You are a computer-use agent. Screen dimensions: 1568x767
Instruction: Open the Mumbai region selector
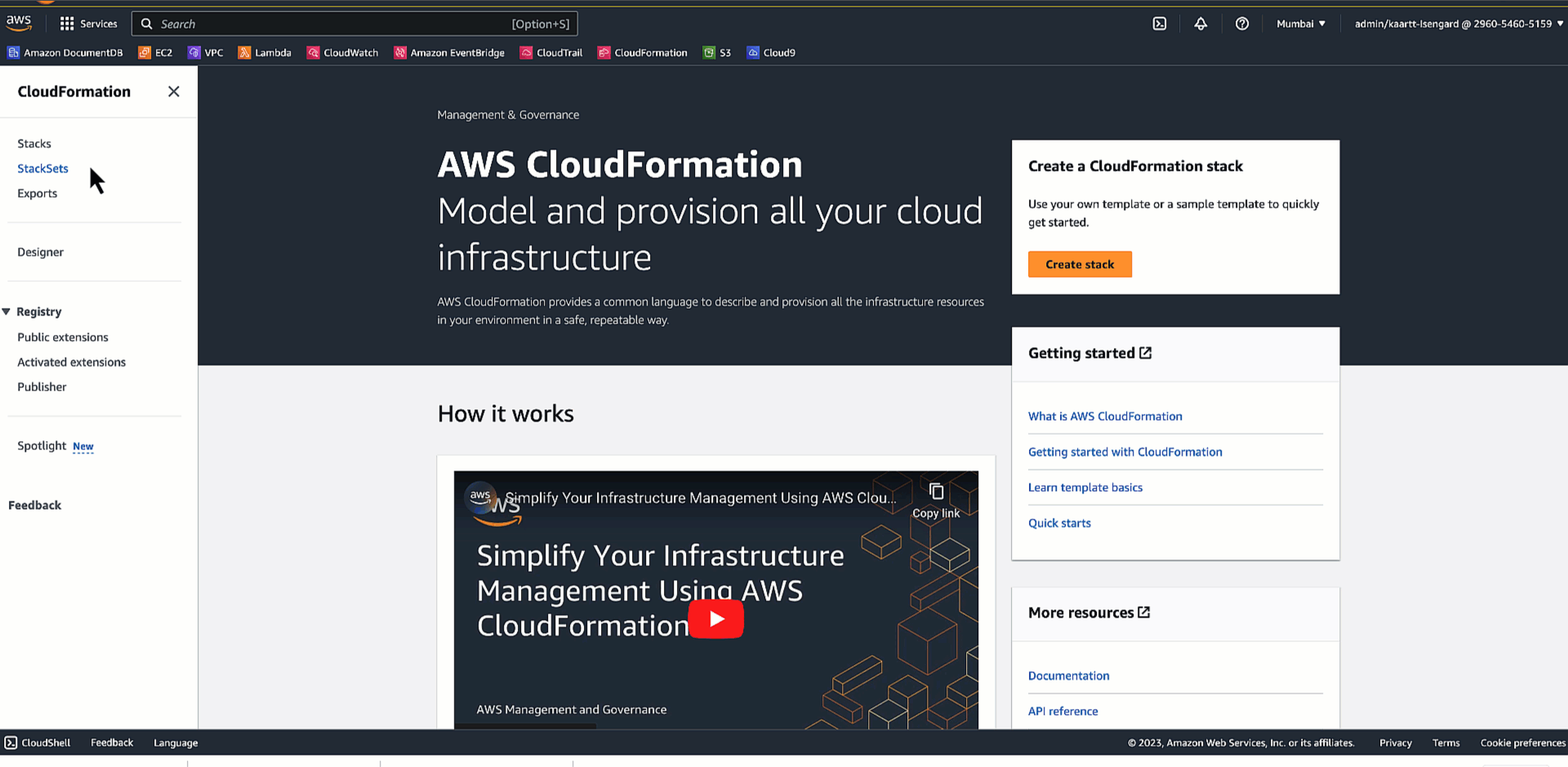pyautogui.click(x=1300, y=24)
